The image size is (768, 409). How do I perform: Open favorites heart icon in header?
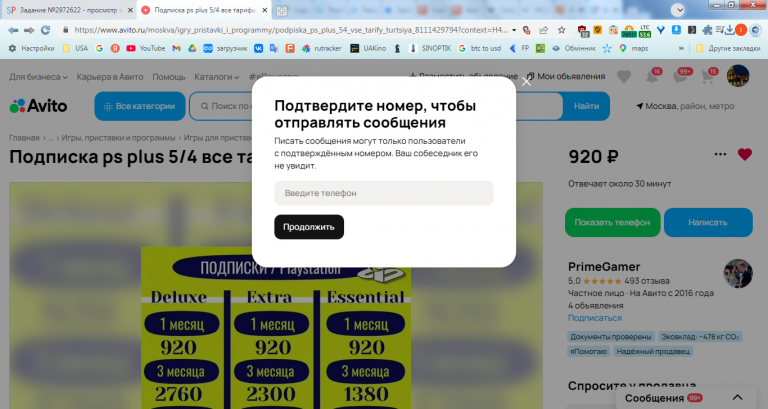[624, 76]
